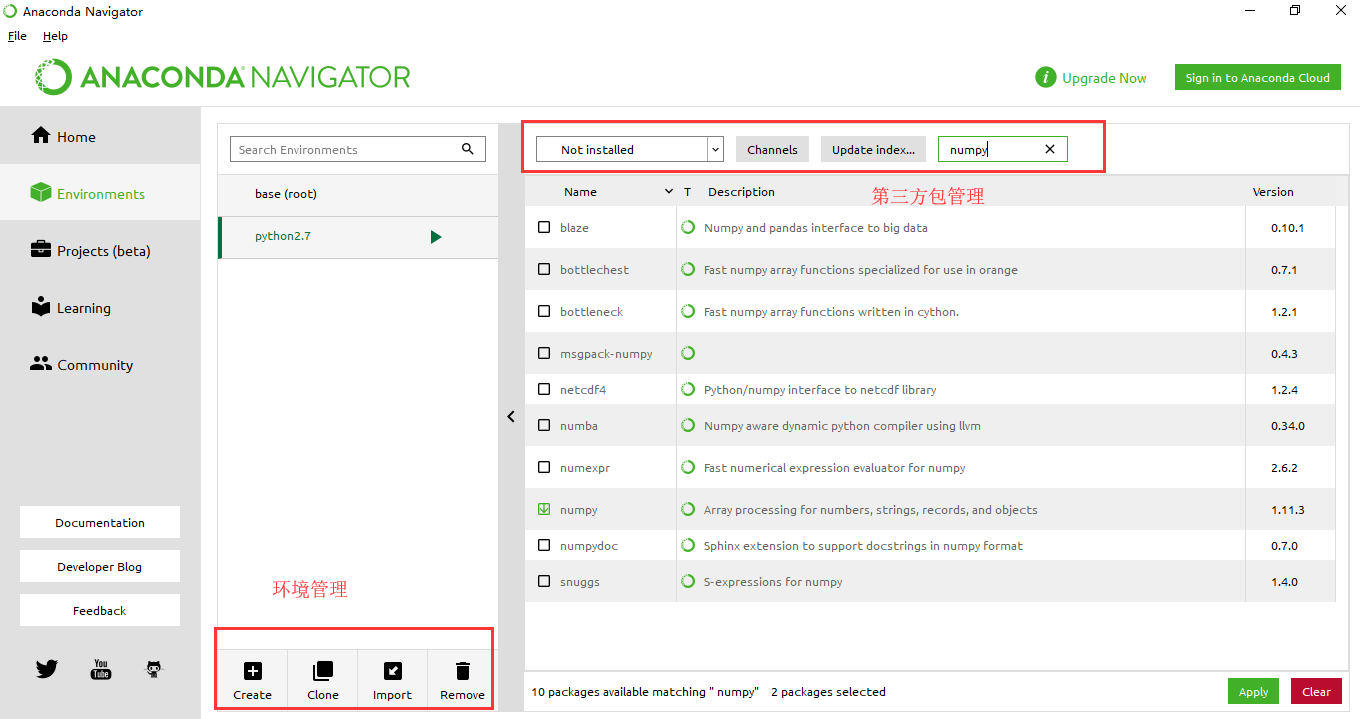Viewport: 1360px width, 719px height.
Task: Check the netcdf4 package checkbox
Action: click(544, 389)
